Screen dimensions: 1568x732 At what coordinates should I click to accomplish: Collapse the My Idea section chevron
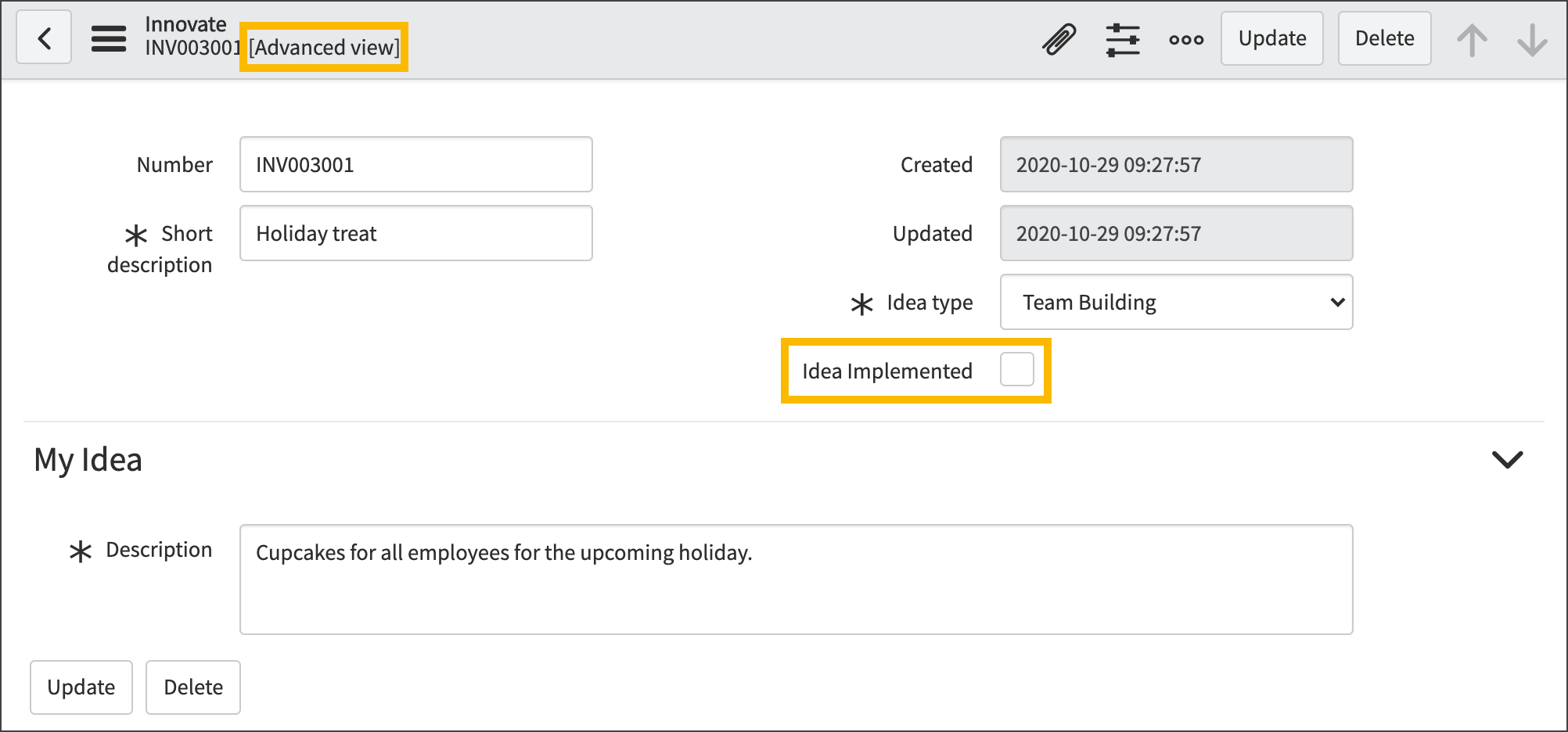click(1509, 460)
